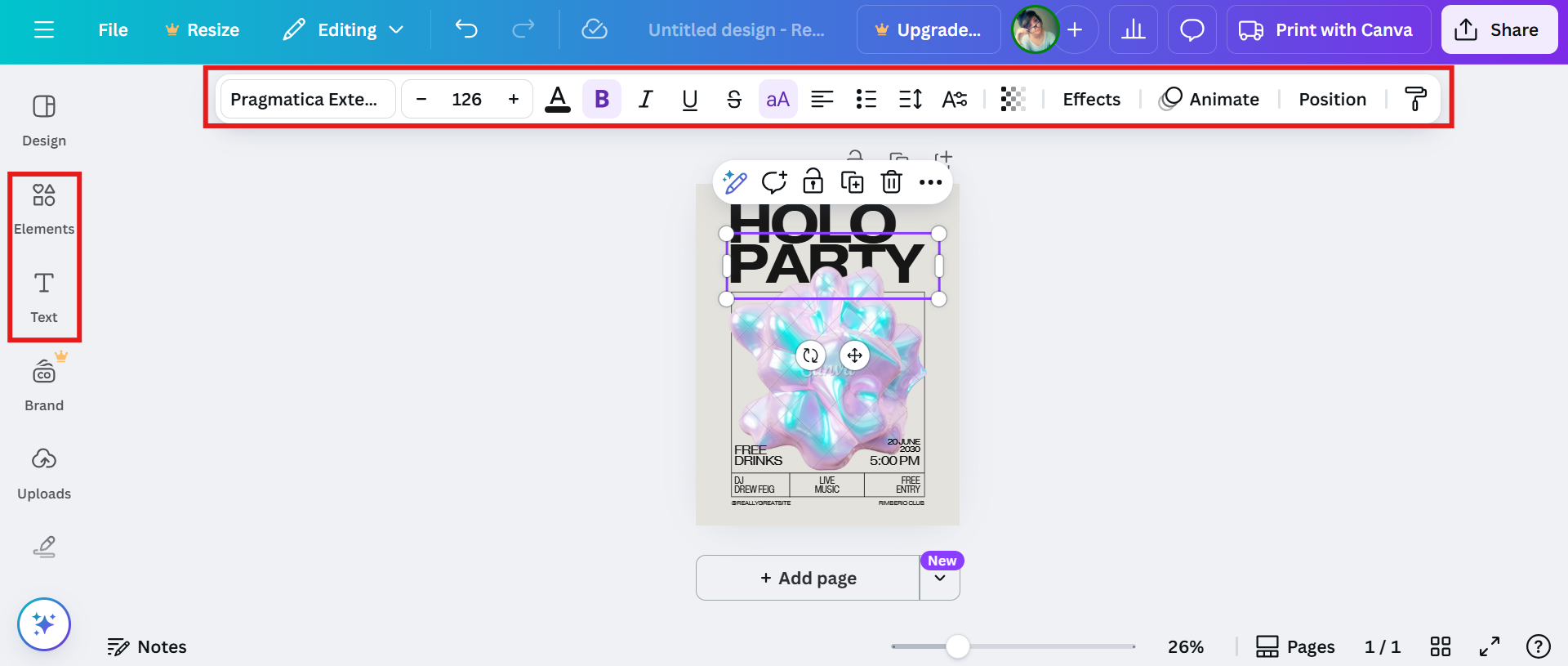
Task: Select the FREE DRINKS text on poster
Action: (758, 455)
